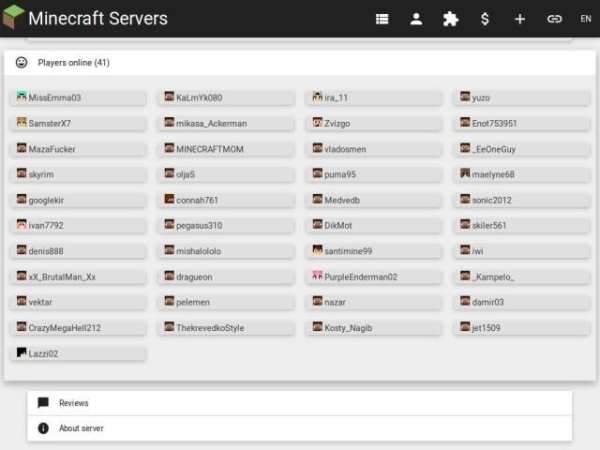Click MissEmma03's avatar head icon
This screenshot has width=600, height=450.
pos(22,96)
